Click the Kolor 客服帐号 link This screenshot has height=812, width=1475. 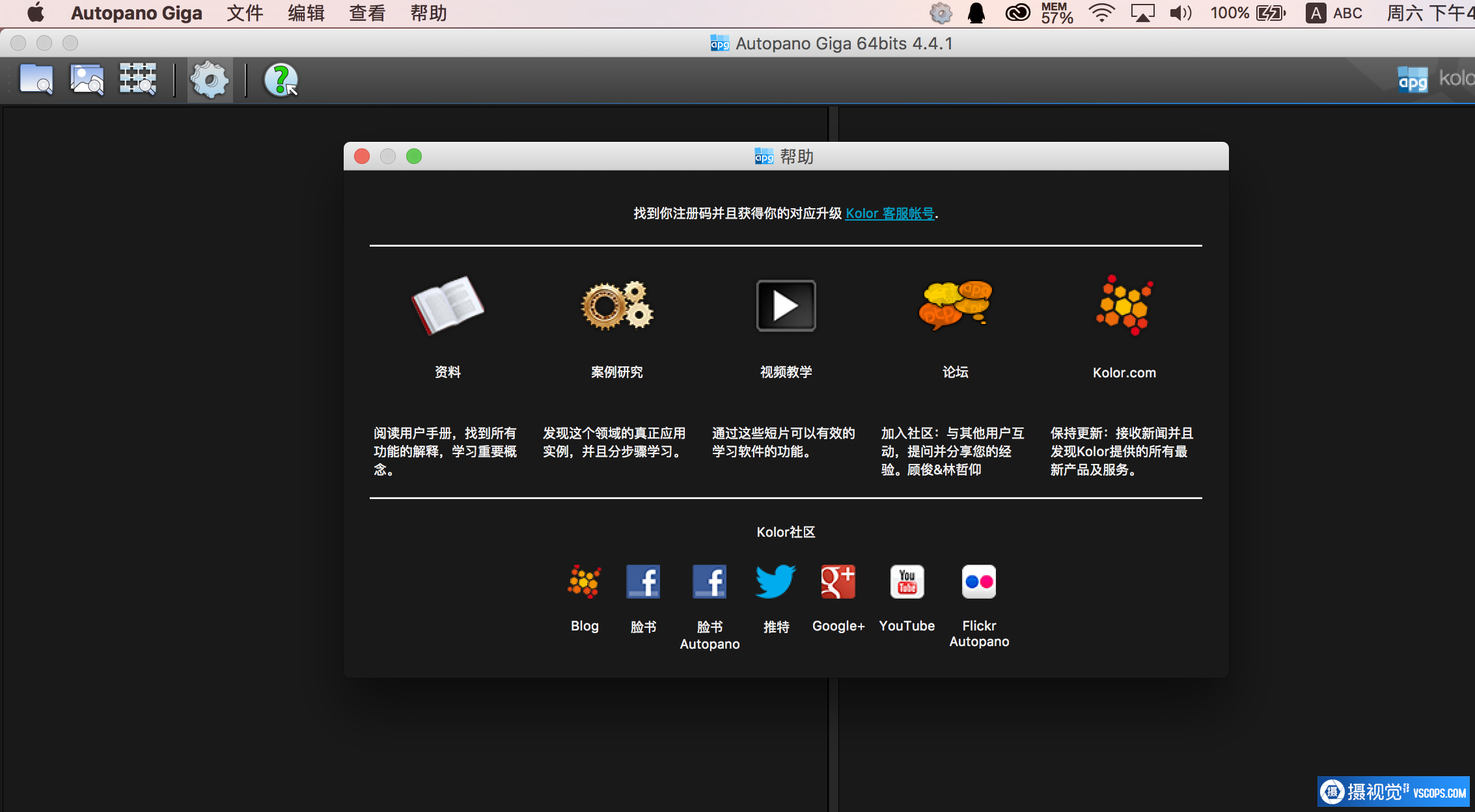890,213
